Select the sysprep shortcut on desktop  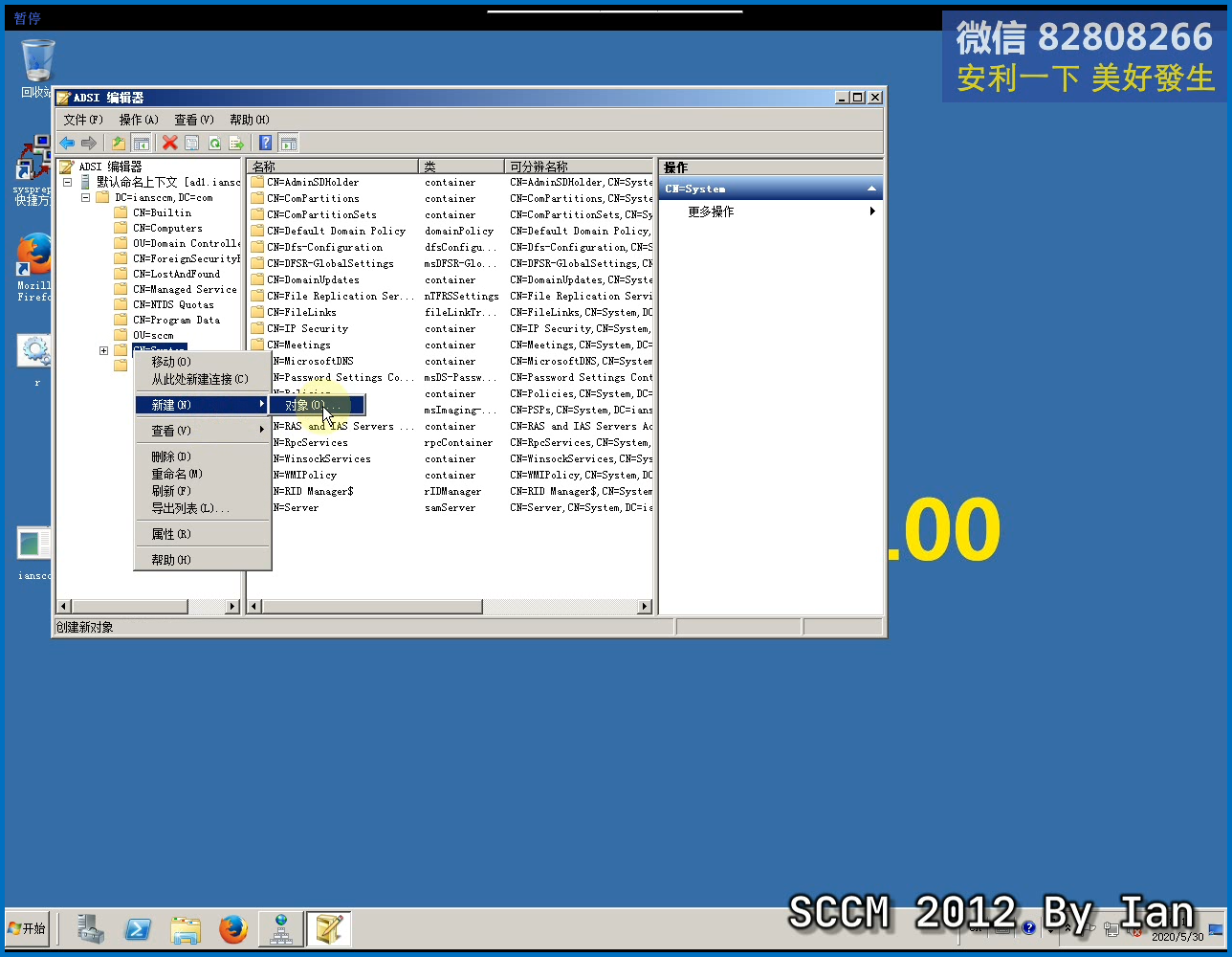point(33,158)
